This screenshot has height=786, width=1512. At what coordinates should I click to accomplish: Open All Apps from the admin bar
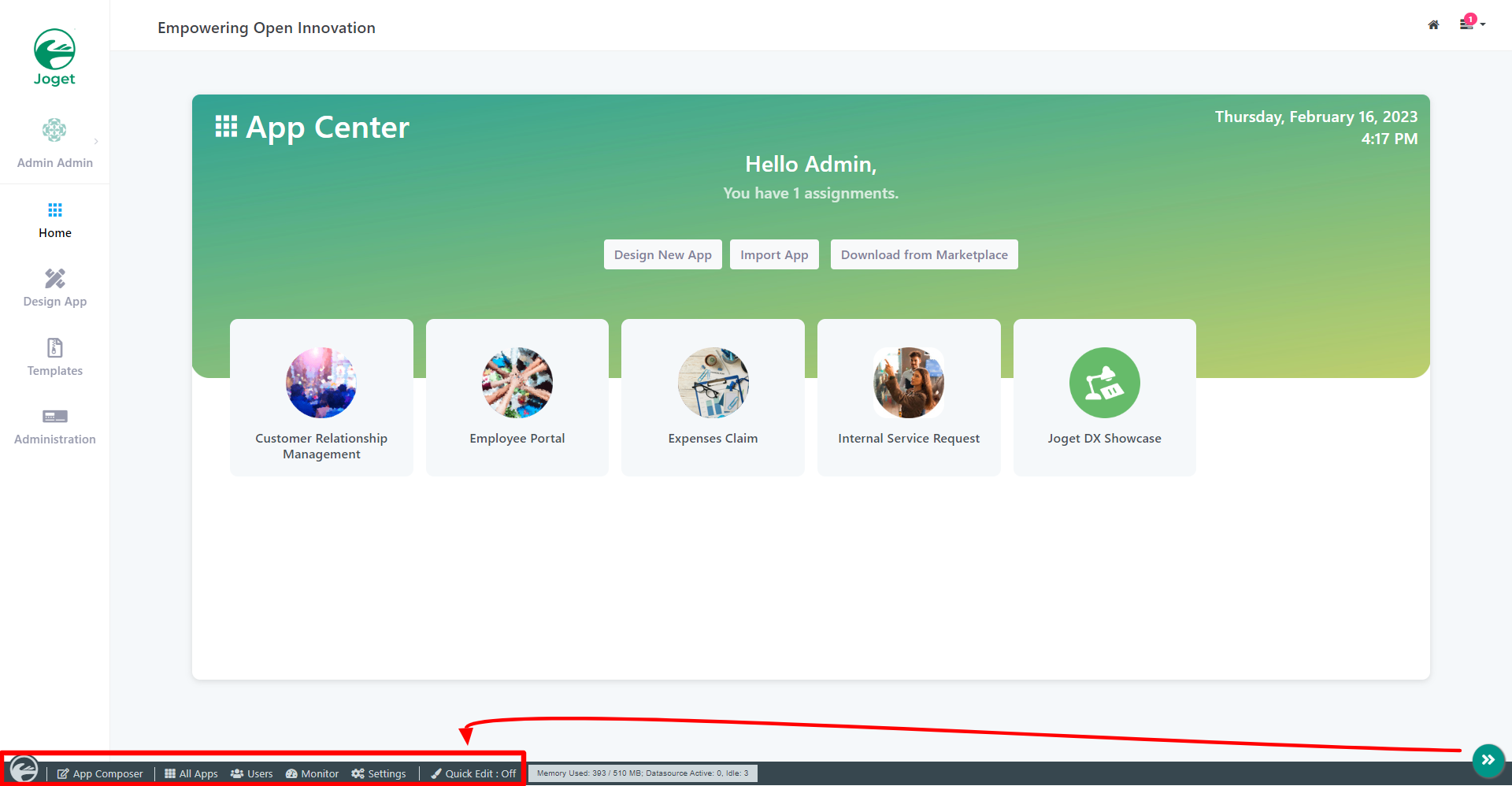(191, 773)
